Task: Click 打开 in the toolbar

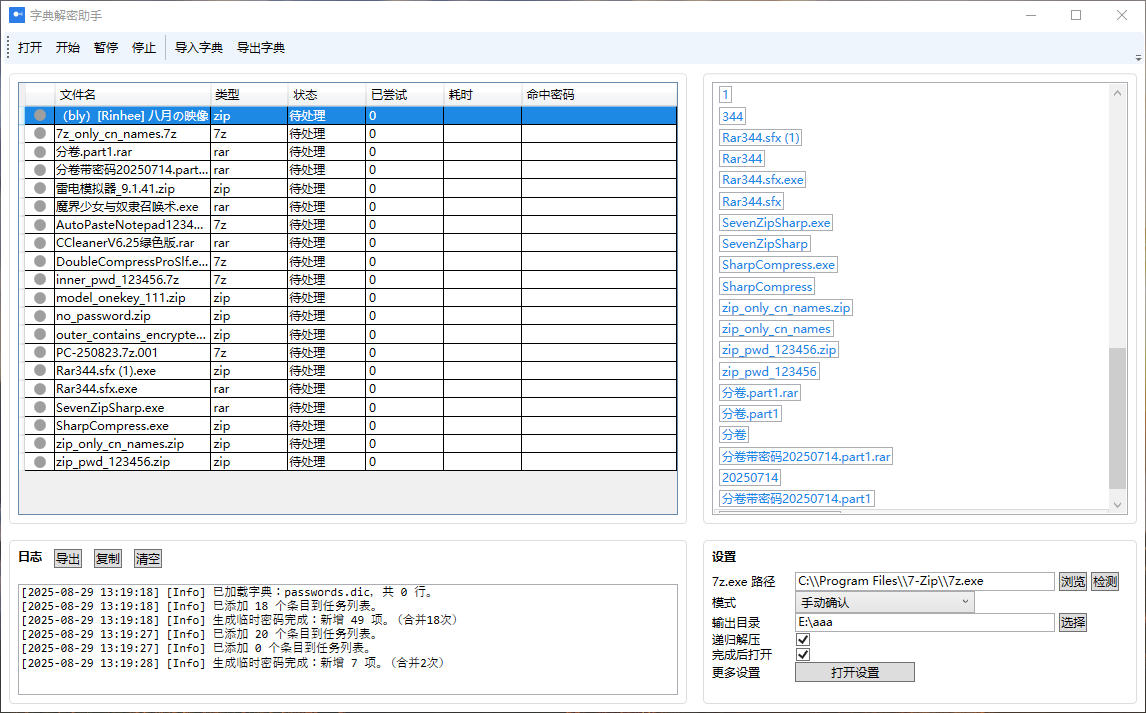Action: (x=30, y=47)
